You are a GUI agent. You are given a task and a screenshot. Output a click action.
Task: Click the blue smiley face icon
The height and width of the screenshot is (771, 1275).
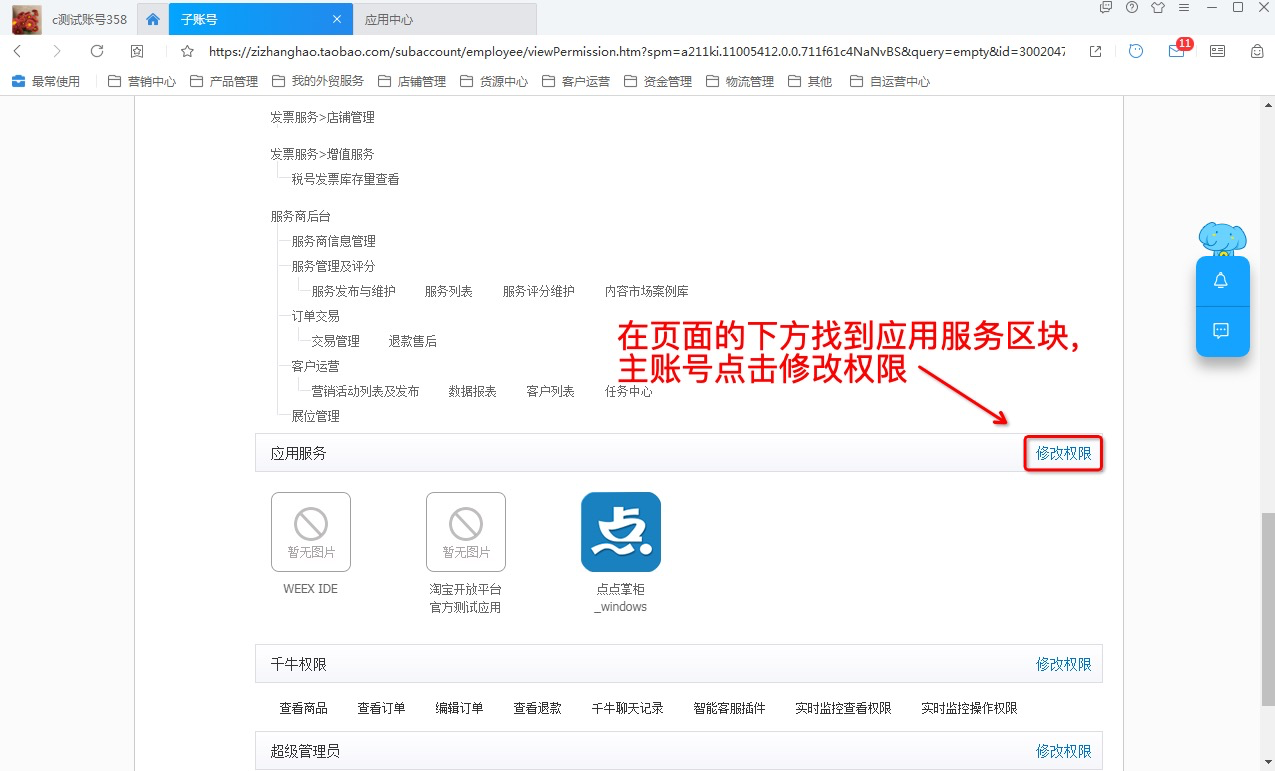(1136, 51)
